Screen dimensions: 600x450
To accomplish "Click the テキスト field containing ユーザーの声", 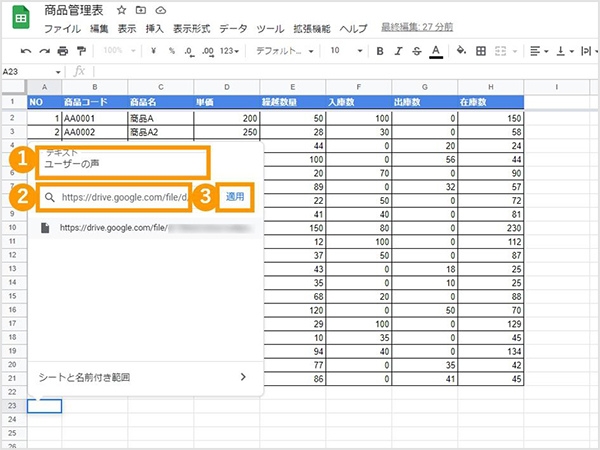I will 123,162.
